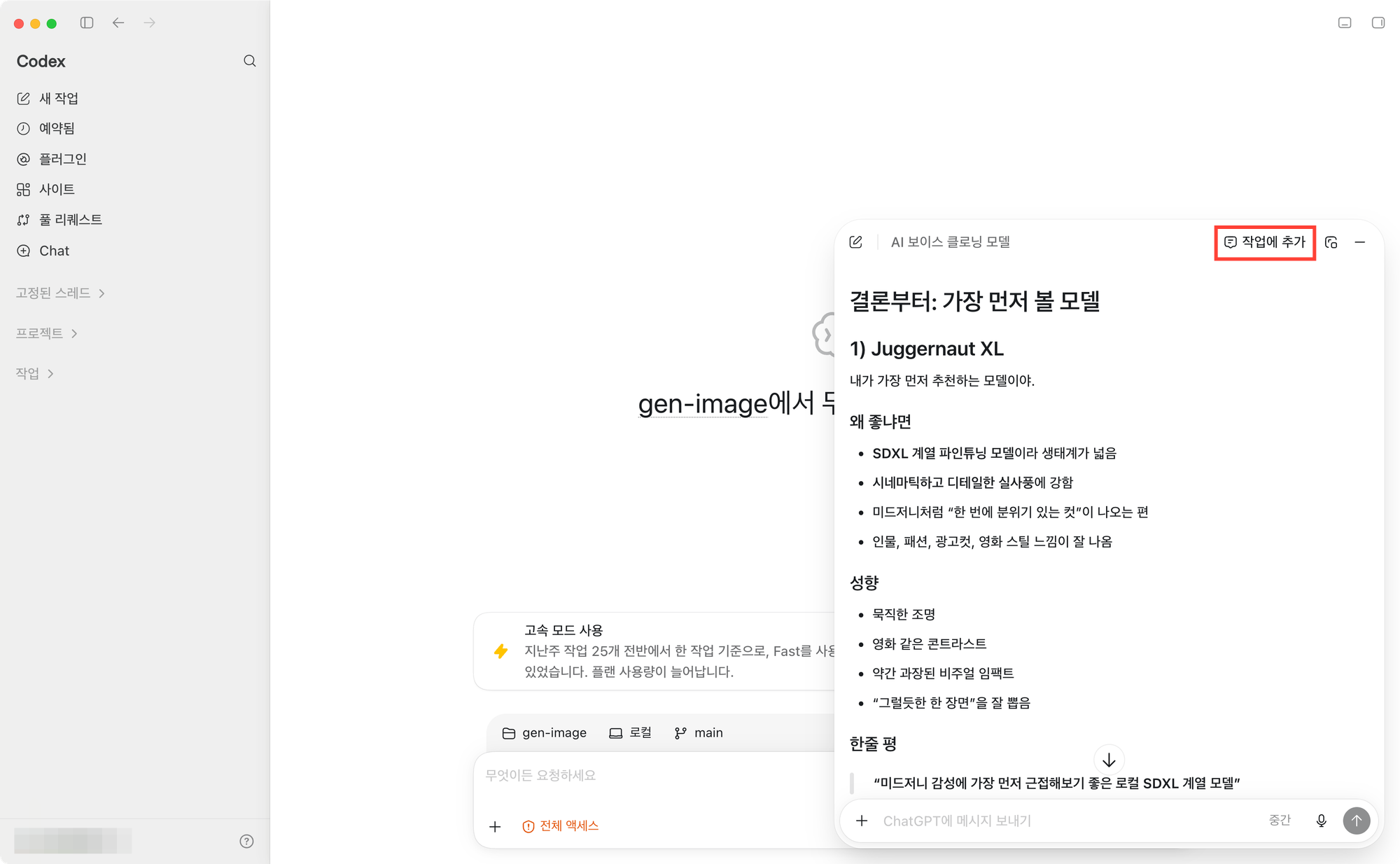Jump to bottom with down arrow button
Screen dimensions: 1400x864
[x=1109, y=760]
